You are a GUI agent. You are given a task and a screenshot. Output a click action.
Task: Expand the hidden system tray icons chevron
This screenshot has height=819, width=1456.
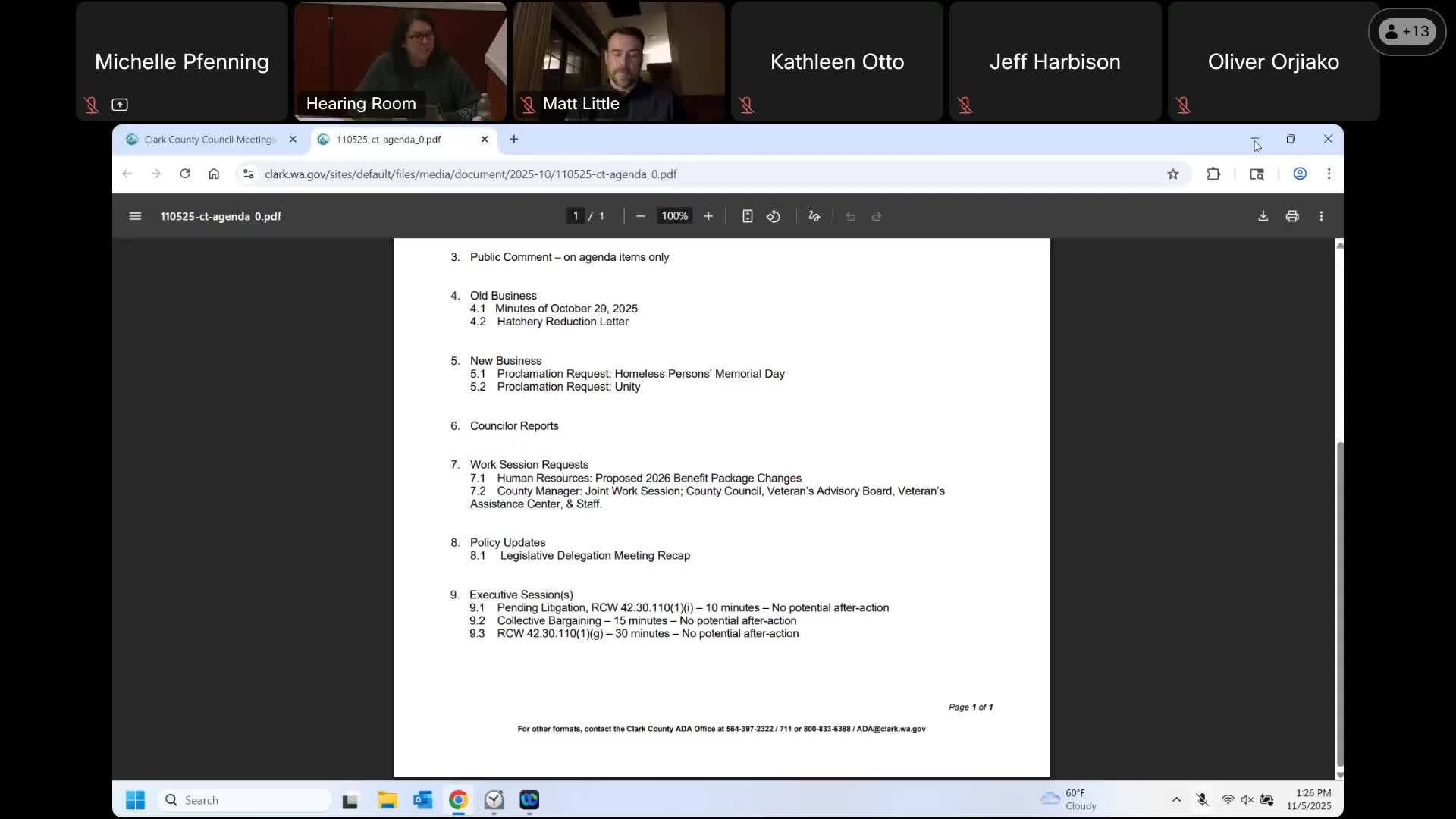coord(1176,799)
